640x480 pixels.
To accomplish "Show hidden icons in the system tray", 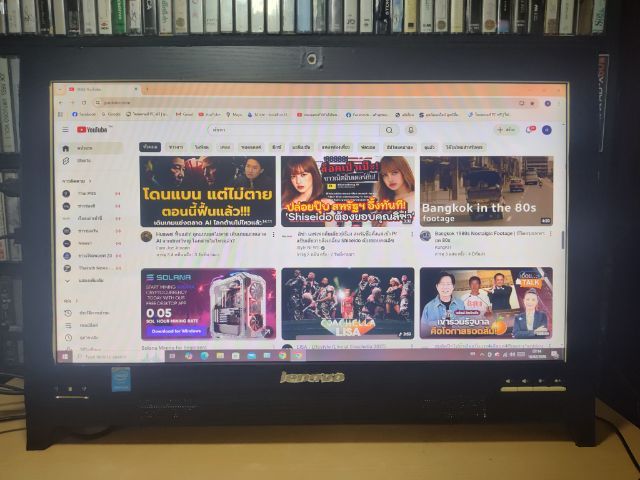I will pyautogui.click(x=482, y=355).
